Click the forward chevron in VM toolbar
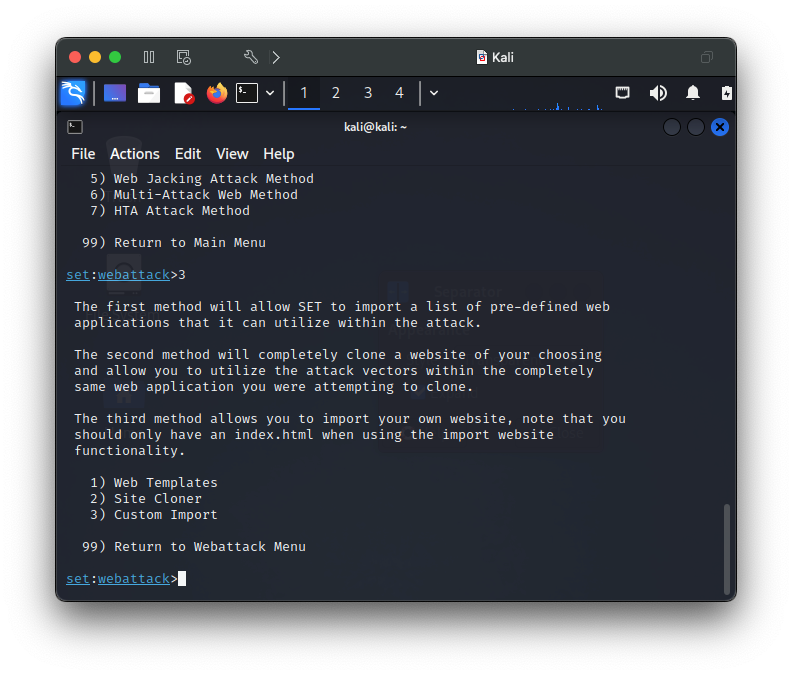Image resolution: width=792 pixels, height=675 pixels. 276,57
